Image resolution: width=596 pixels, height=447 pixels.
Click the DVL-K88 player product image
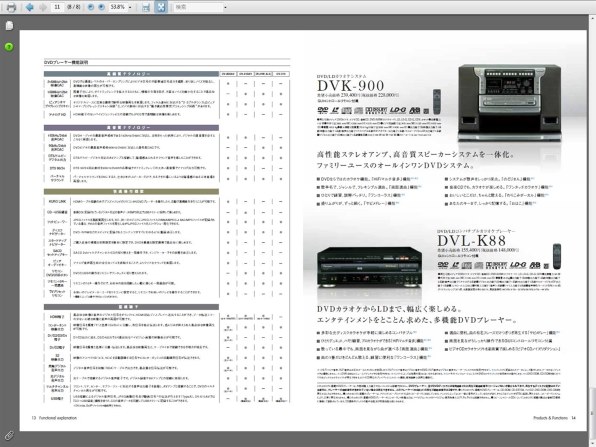click(x=369, y=267)
